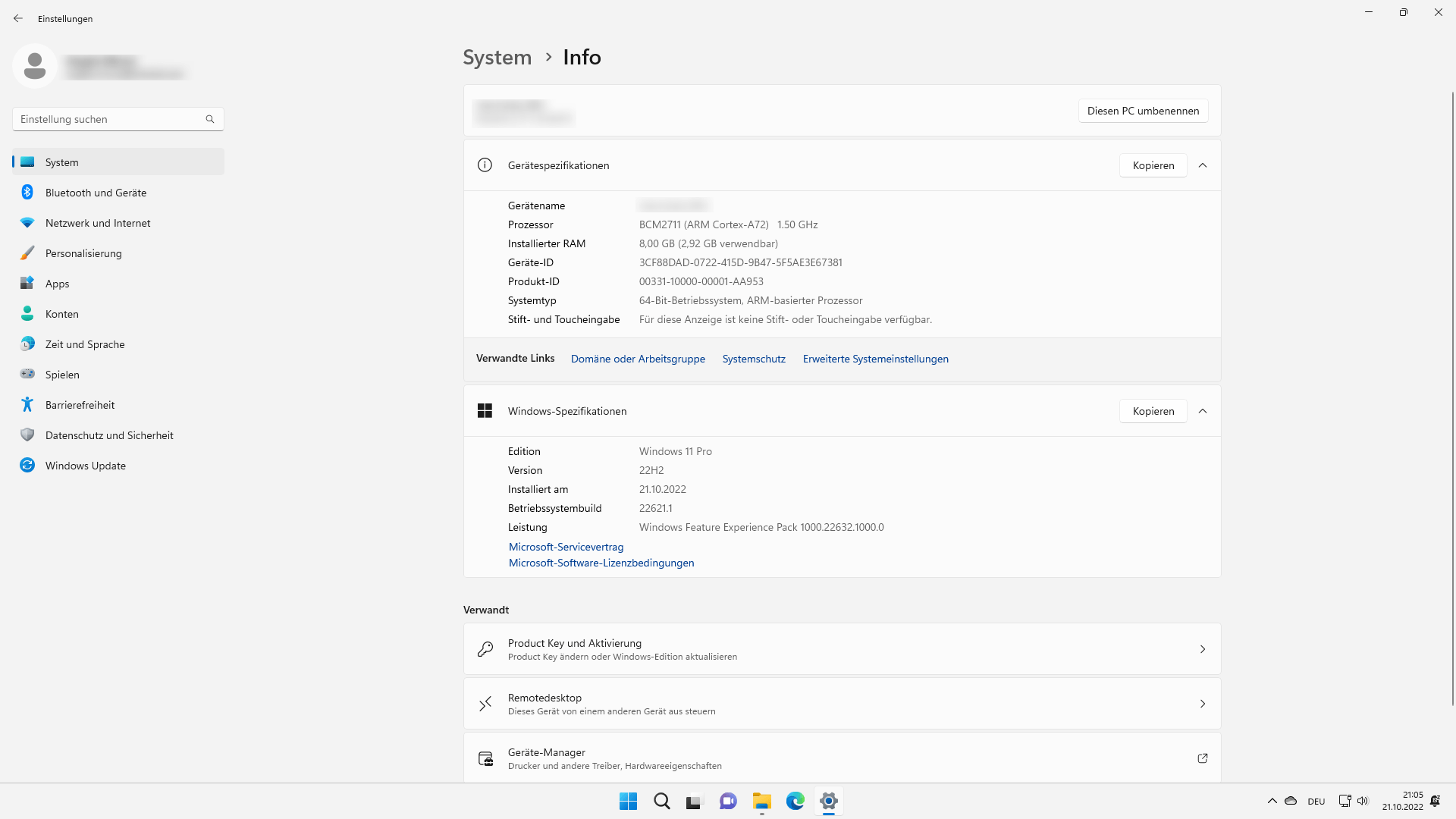Open taskbar Search

point(661,801)
